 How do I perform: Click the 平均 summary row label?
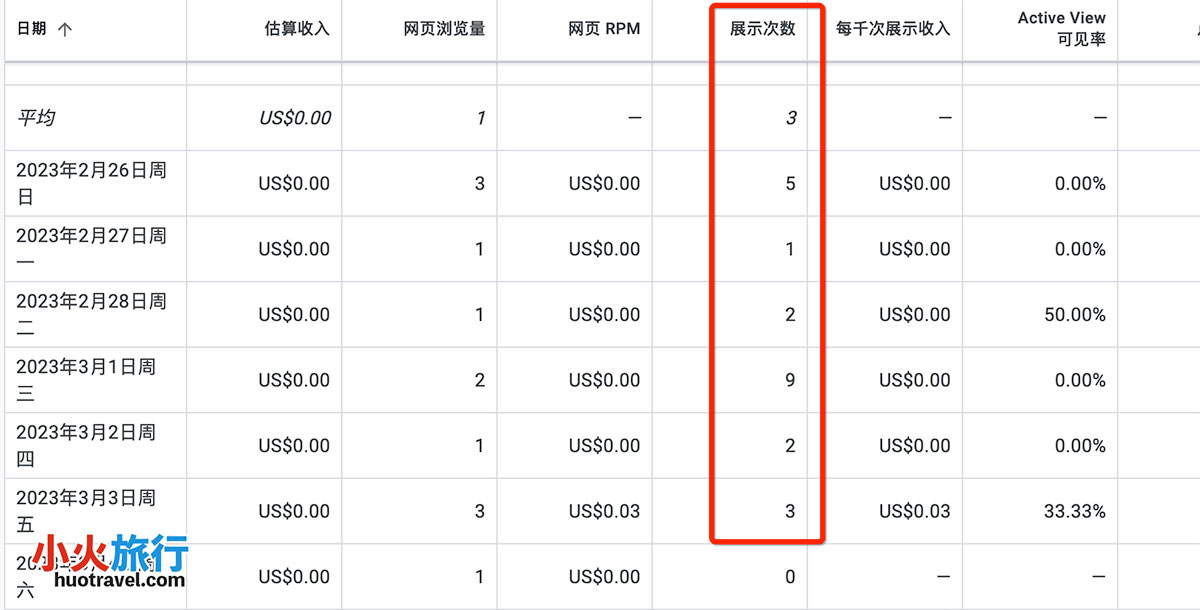(36, 118)
